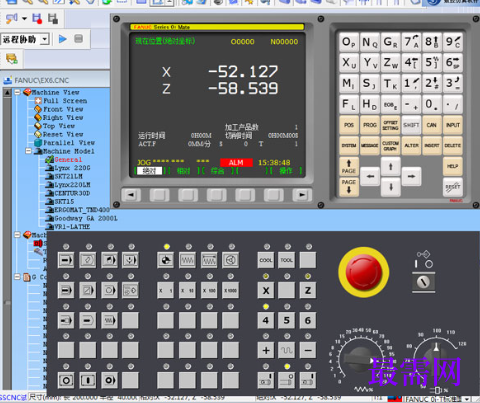Click the DELETE edit key
The image size is (480, 403).
pos(453,145)
